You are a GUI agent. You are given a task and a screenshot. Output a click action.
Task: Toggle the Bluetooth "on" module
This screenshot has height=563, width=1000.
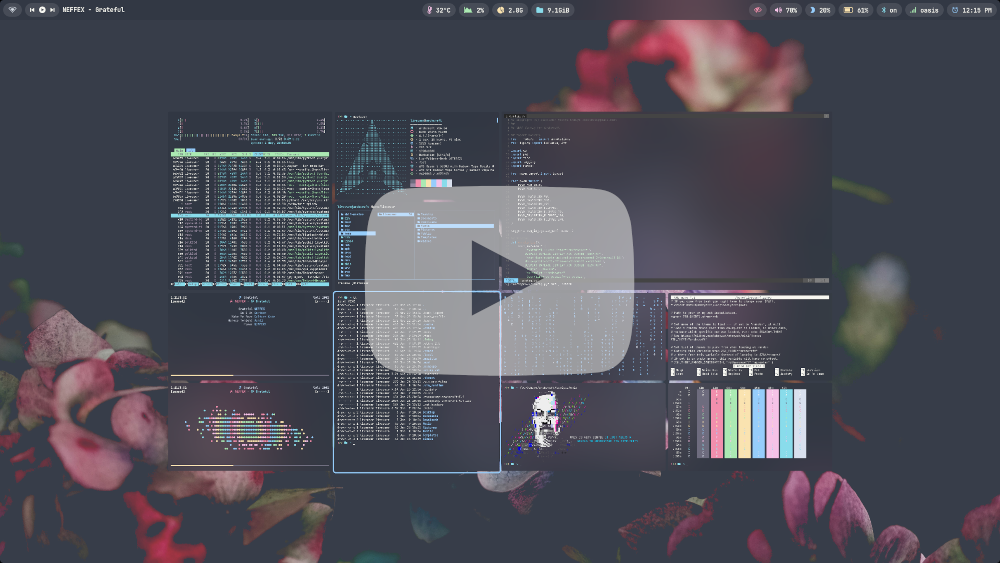tap(889, 10)
